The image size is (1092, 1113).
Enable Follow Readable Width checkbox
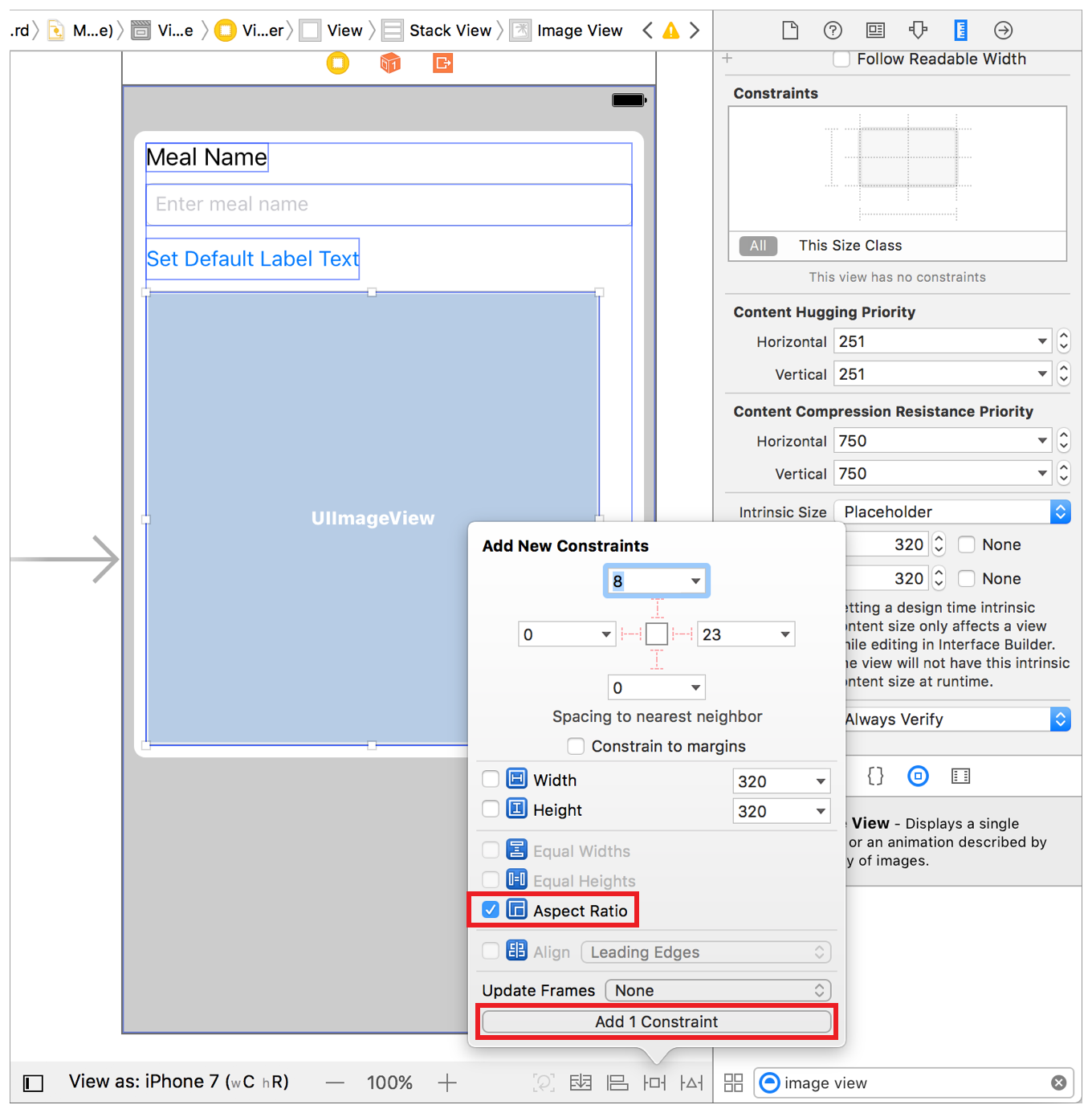click(x=841, y=59)
